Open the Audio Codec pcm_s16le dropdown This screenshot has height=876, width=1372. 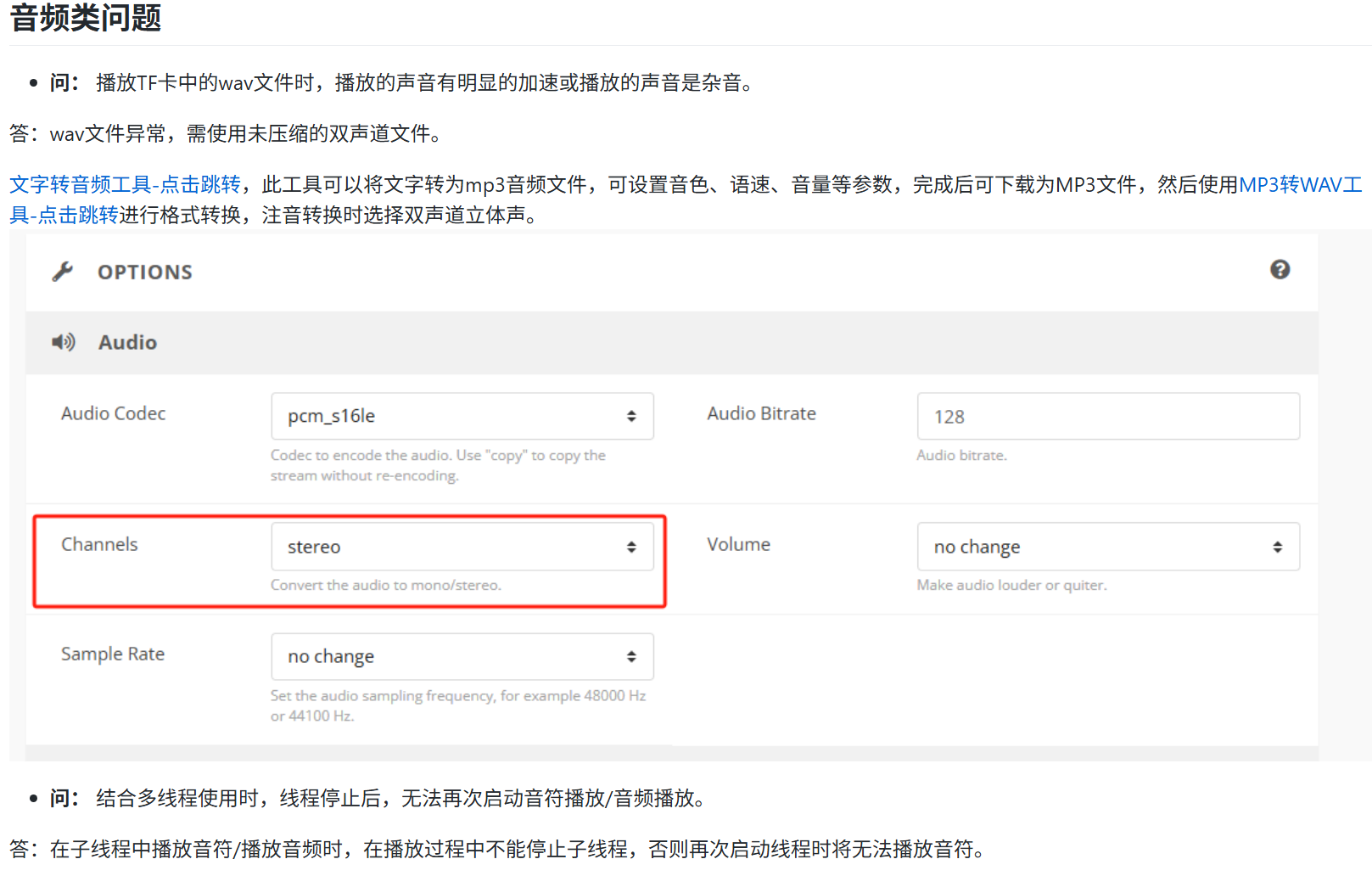[462, 416]
